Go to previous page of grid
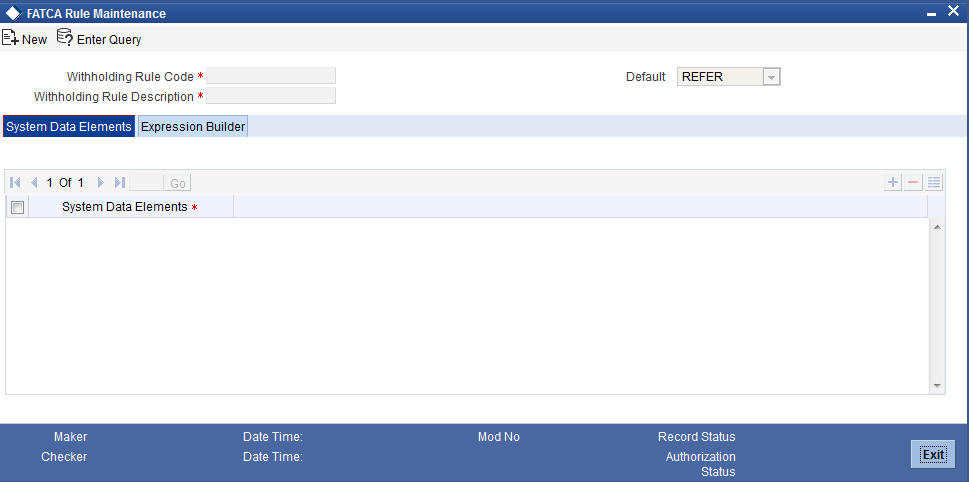Screen dimensions: 969x482 34,183
